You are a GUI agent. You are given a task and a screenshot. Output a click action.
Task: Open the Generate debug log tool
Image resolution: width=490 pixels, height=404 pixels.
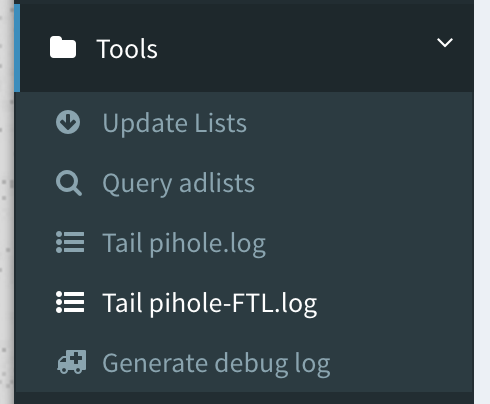click(x=216, y=364)
